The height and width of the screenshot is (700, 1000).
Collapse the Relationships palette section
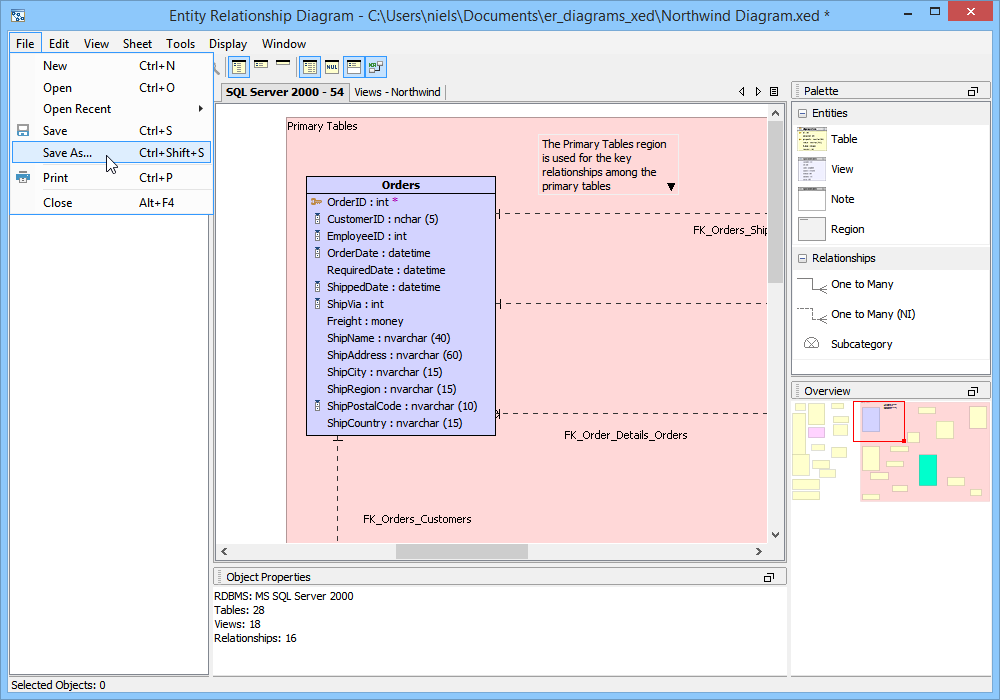tap(802, 258)
